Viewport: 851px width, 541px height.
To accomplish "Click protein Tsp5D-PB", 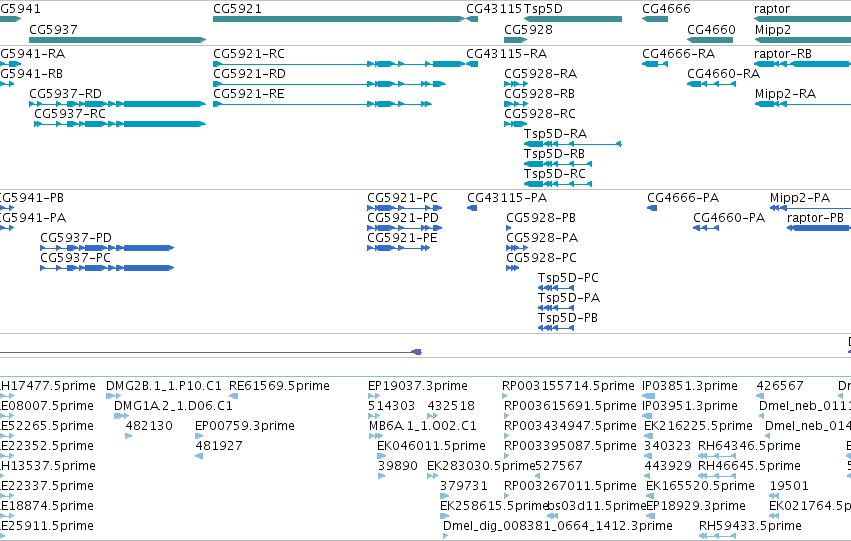I will pos(556,328).
